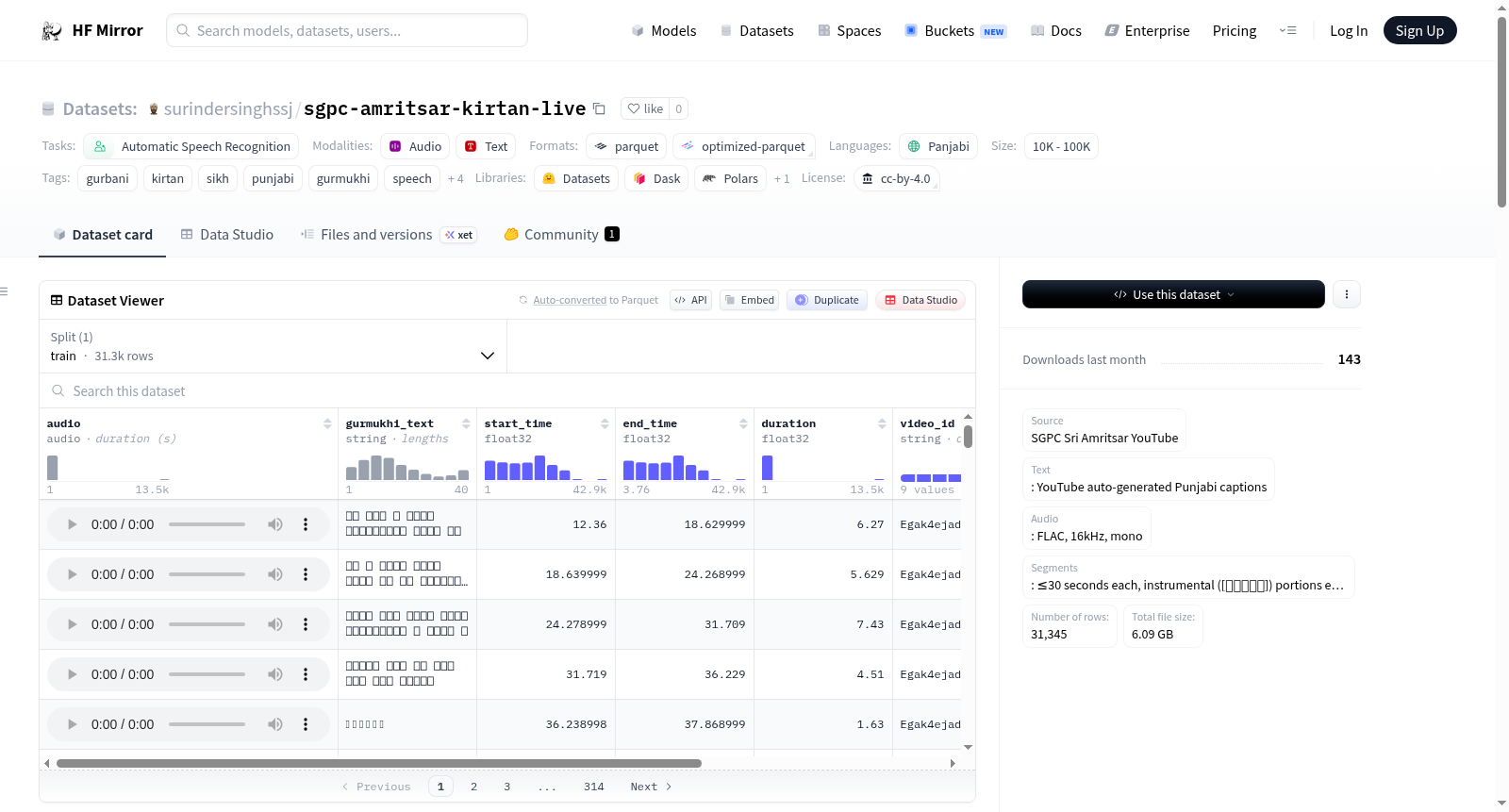Viewport: 1509px width, 812px height.
Task: Copy dataset name with the copy icon
Action: point(599,108)
